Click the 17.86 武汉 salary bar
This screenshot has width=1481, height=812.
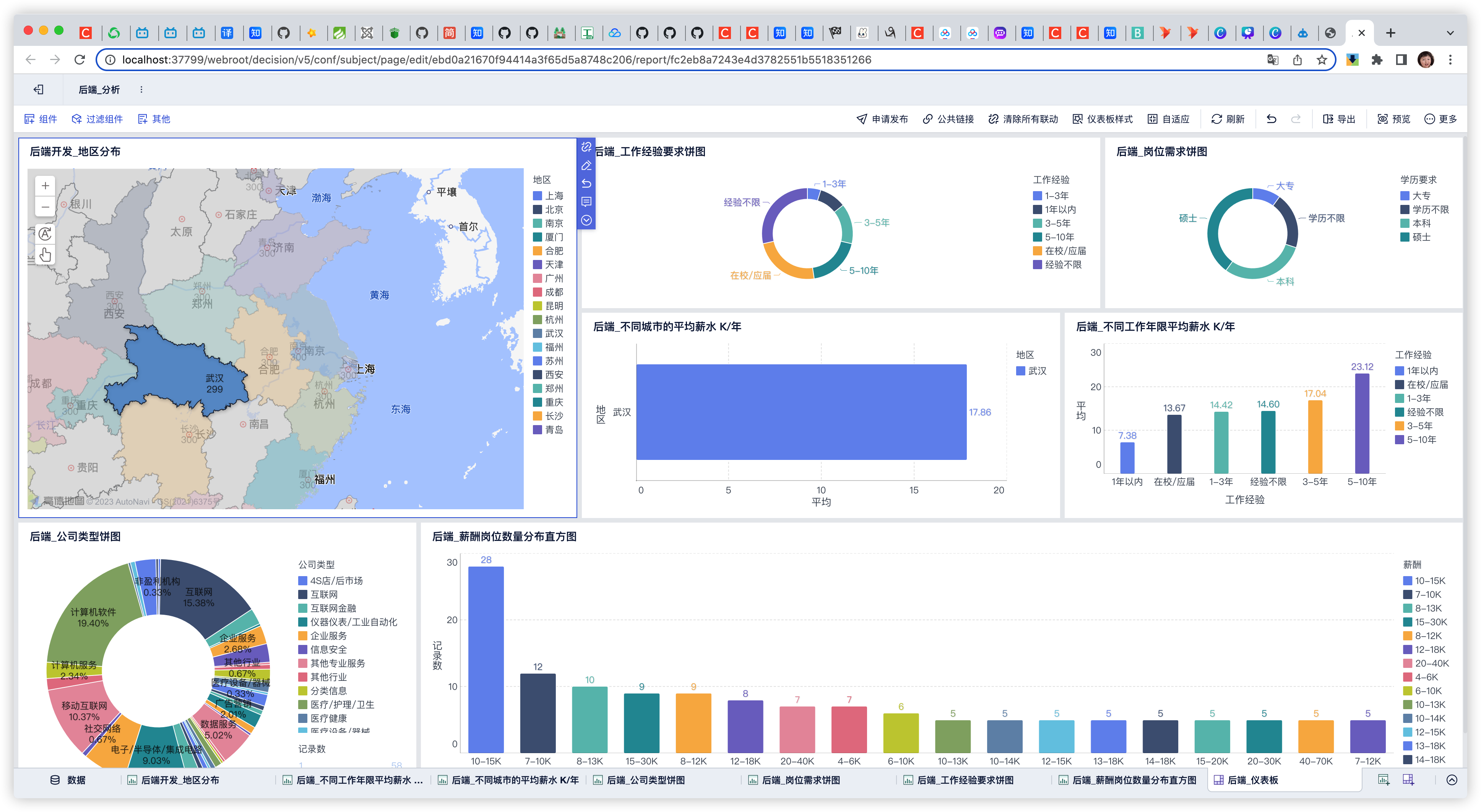(801, 412)
